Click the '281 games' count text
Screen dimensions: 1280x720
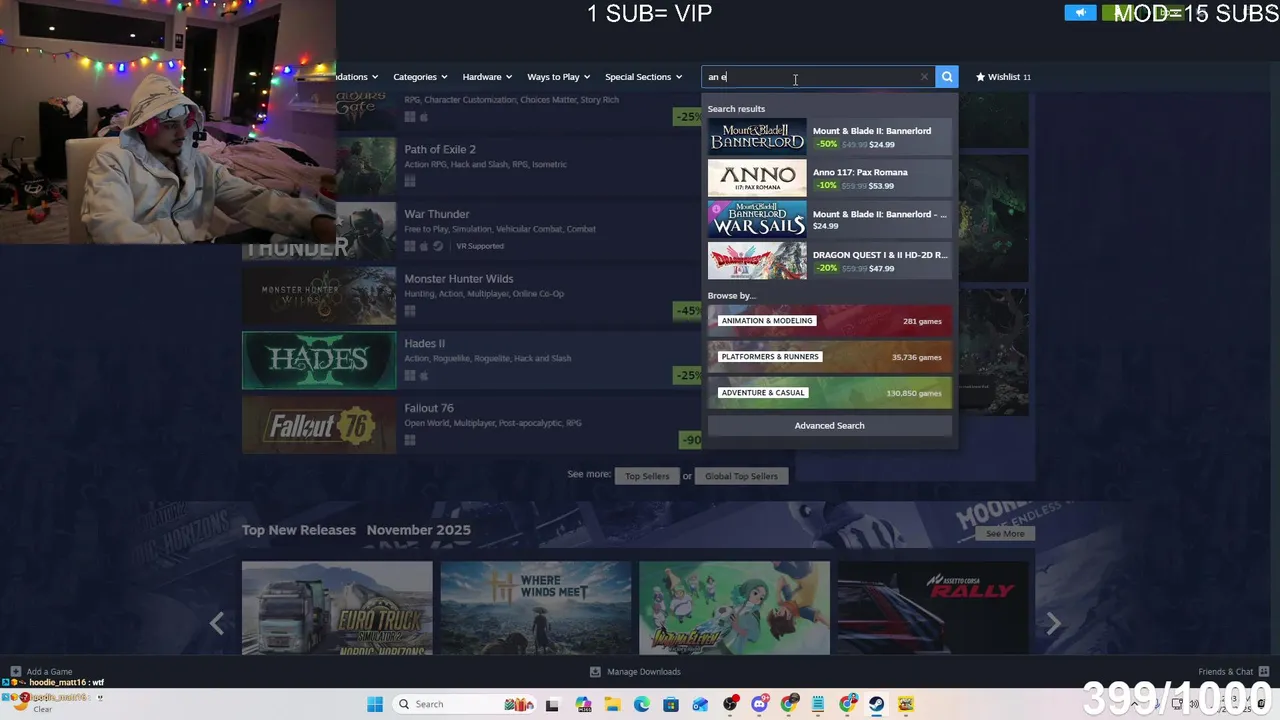(922, 321)
